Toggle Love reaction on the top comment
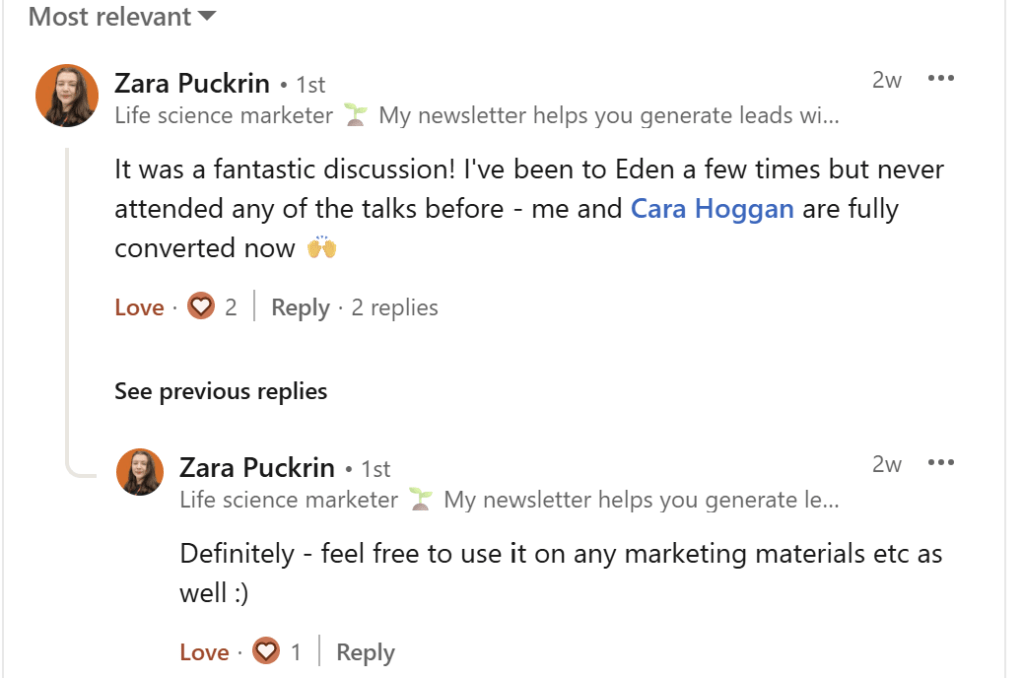1023x678 pixels. 139,307
